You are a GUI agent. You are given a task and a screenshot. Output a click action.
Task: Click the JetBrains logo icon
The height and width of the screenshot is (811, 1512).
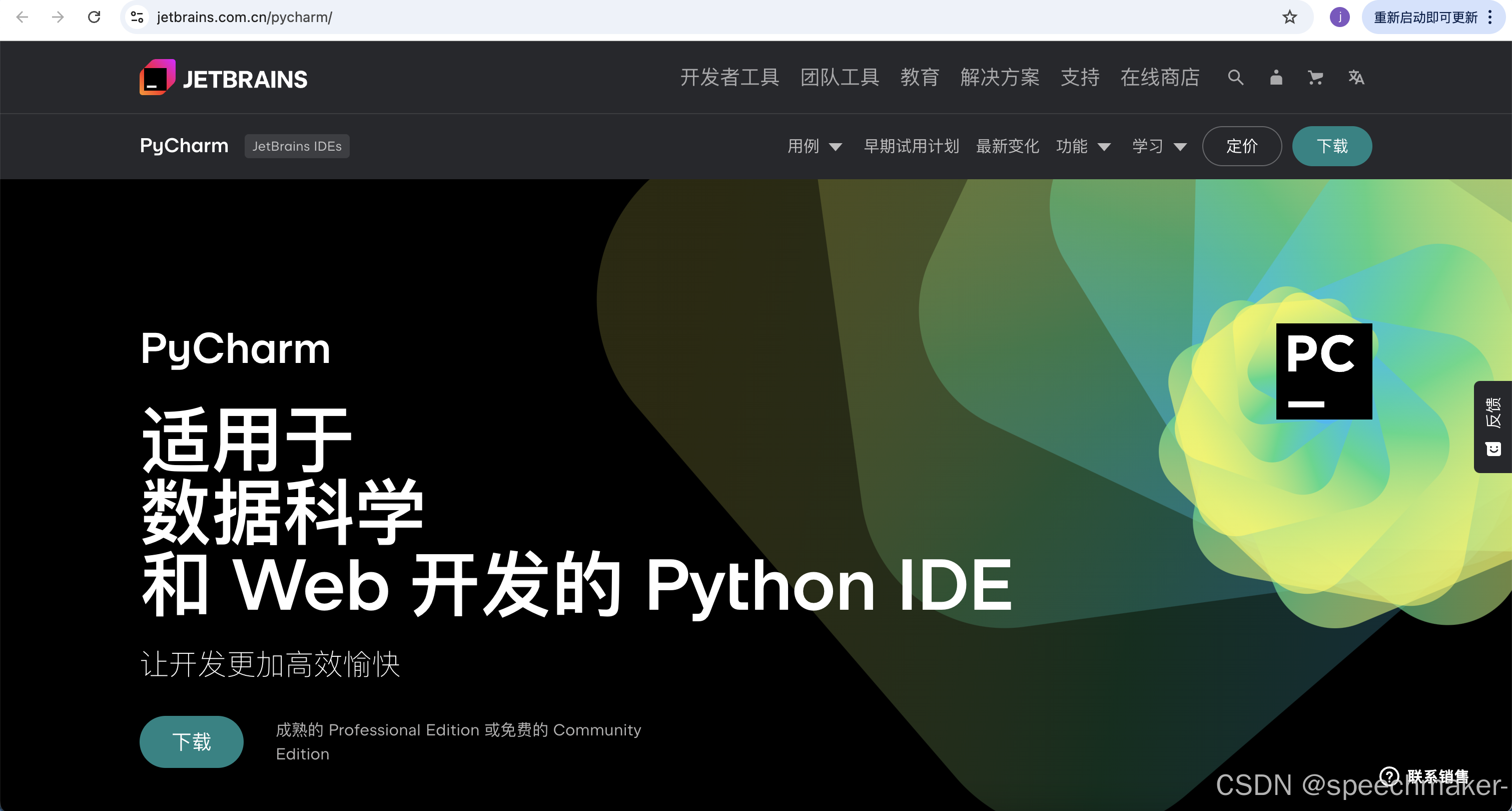pos(157,77)
